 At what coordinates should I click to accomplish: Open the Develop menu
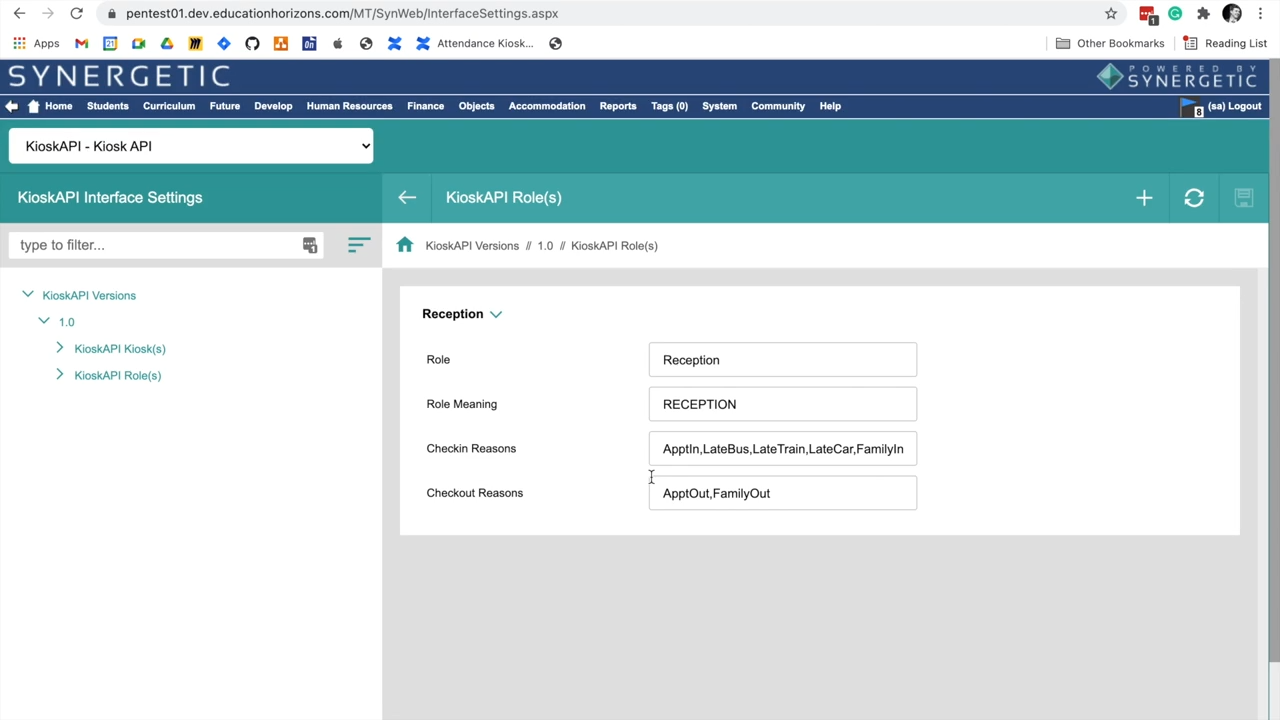(x=273, y=106)
